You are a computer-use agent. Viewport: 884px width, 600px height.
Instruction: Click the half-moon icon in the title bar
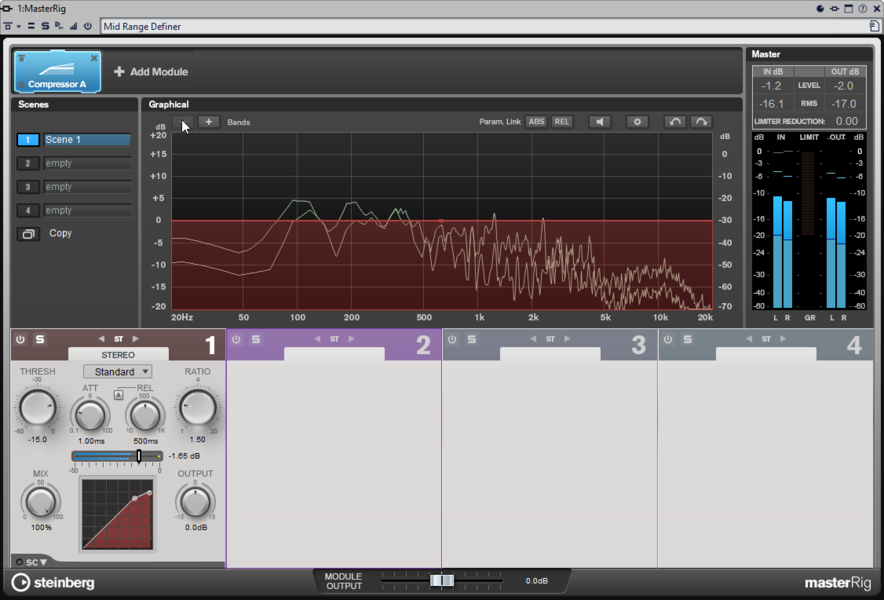(x=820, y=8)
